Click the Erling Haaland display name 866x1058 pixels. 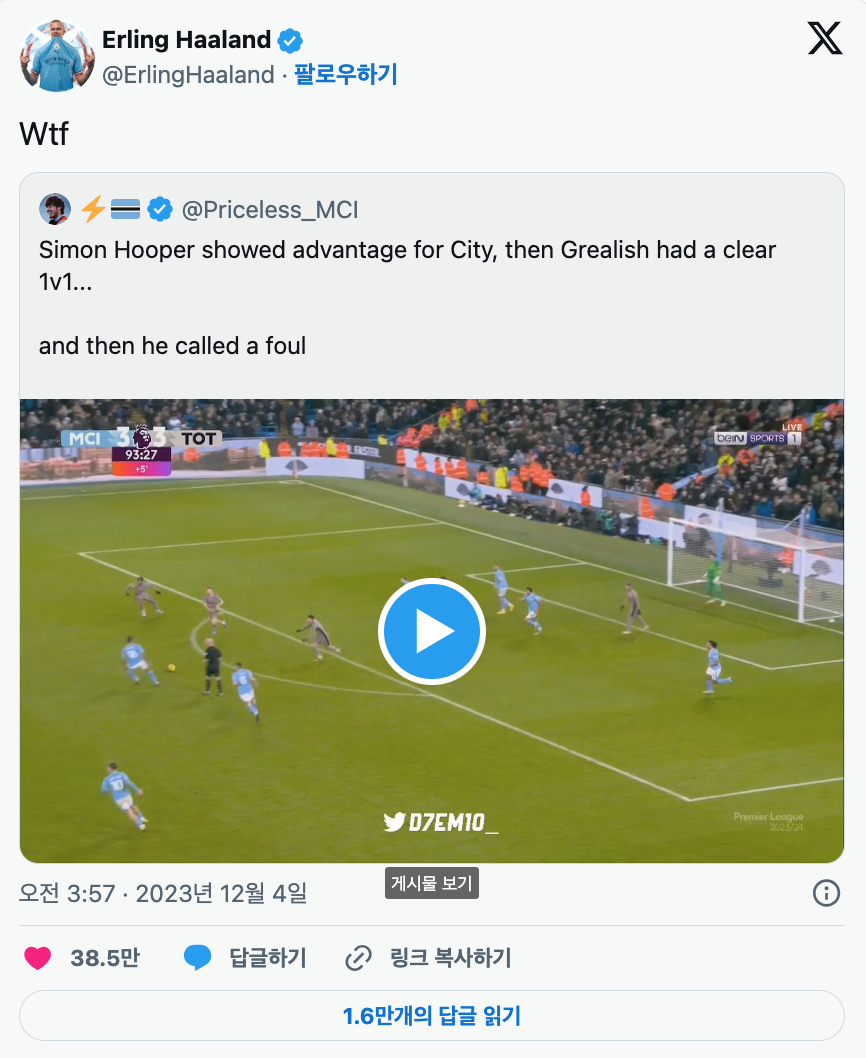[186, 40]
